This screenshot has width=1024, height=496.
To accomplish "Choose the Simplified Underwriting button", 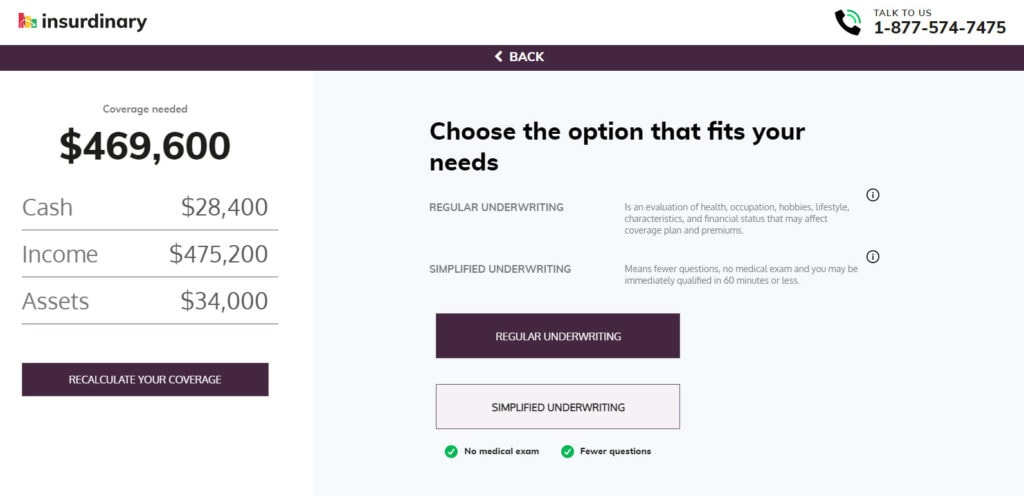I will point(558,407).
